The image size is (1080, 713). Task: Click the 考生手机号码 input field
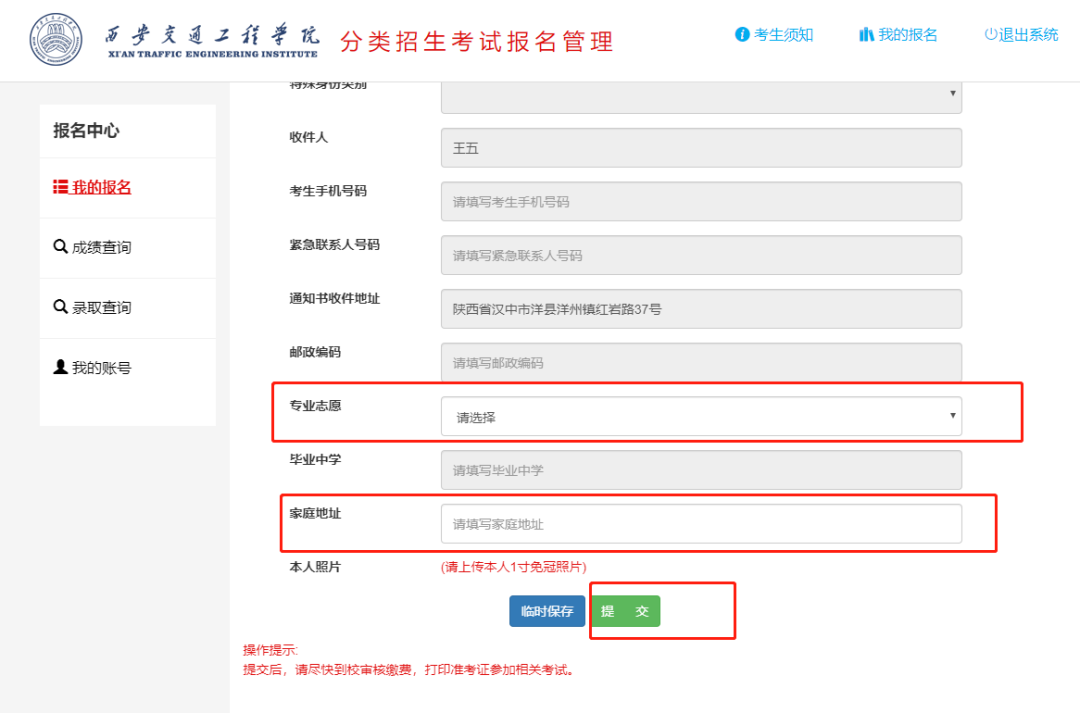(x=701, y=201)
